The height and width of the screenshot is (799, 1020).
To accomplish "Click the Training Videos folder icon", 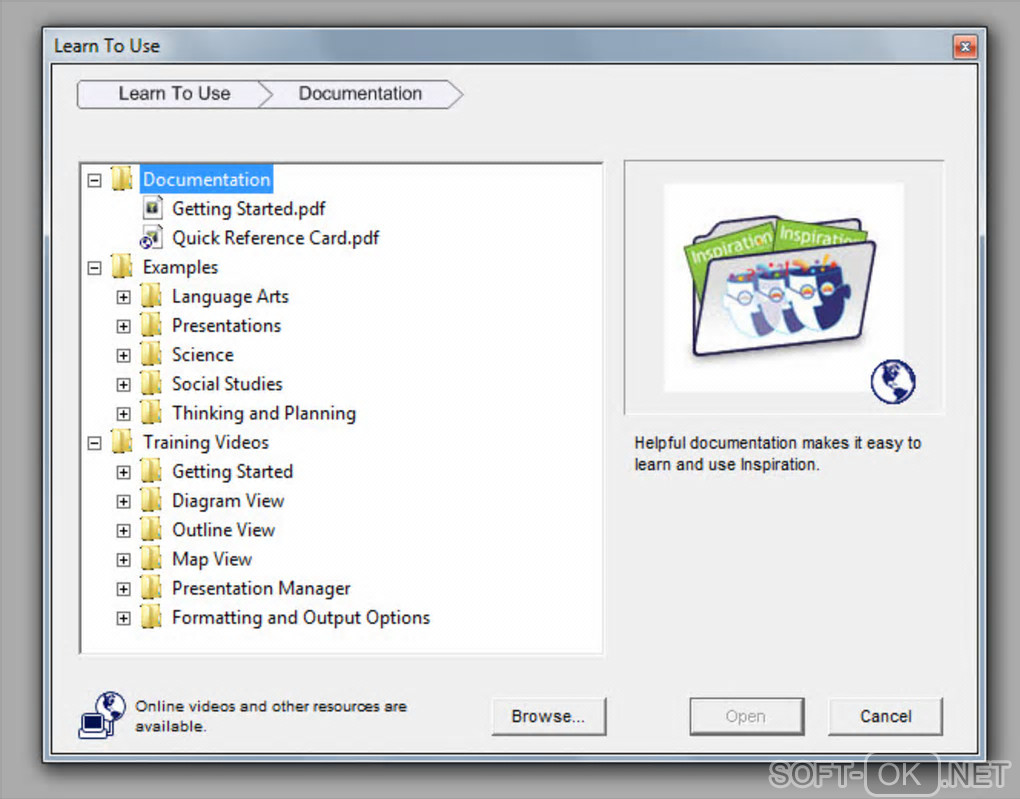I will tap(122, 442).
